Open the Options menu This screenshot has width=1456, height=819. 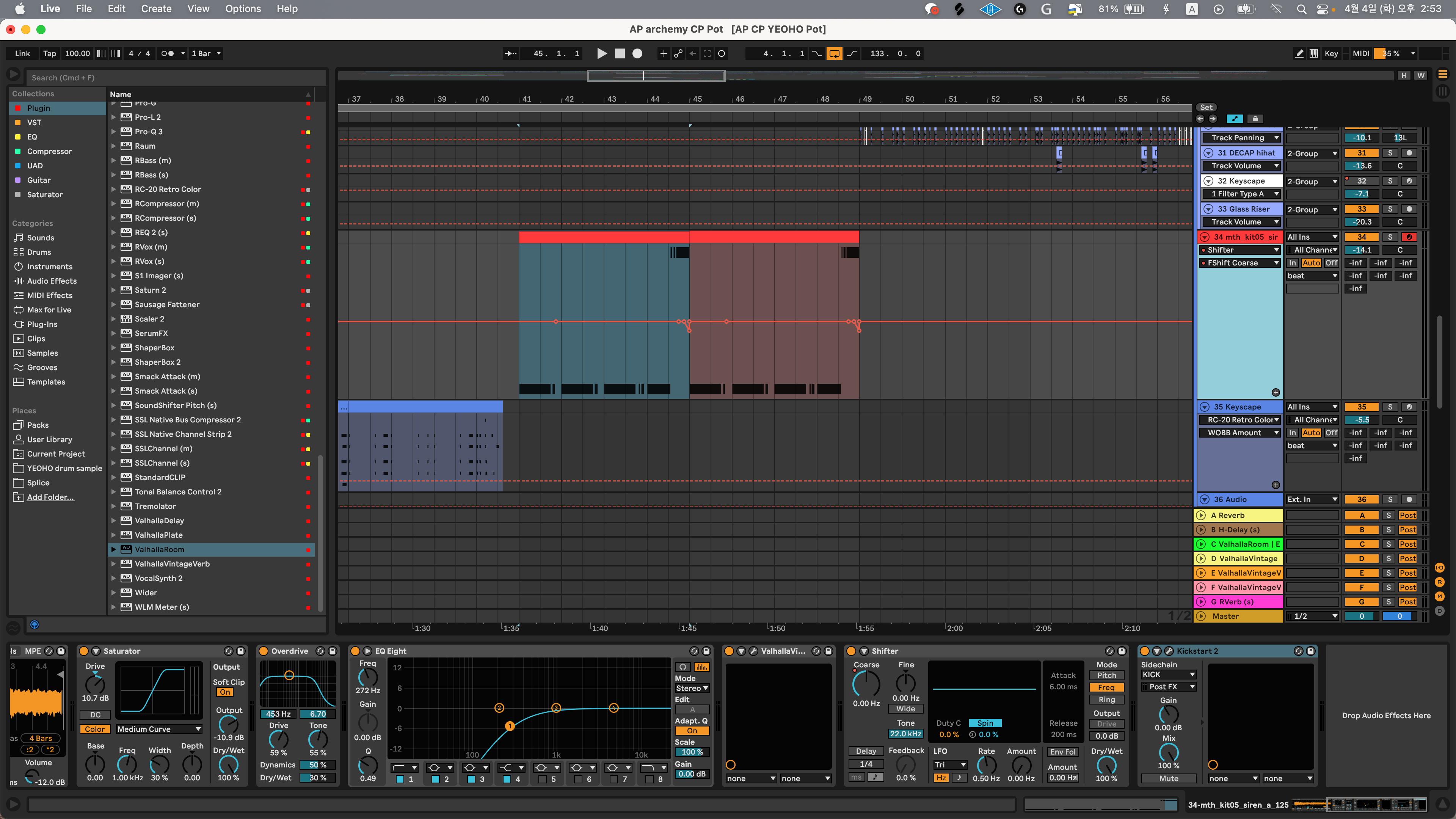(243, 9)
